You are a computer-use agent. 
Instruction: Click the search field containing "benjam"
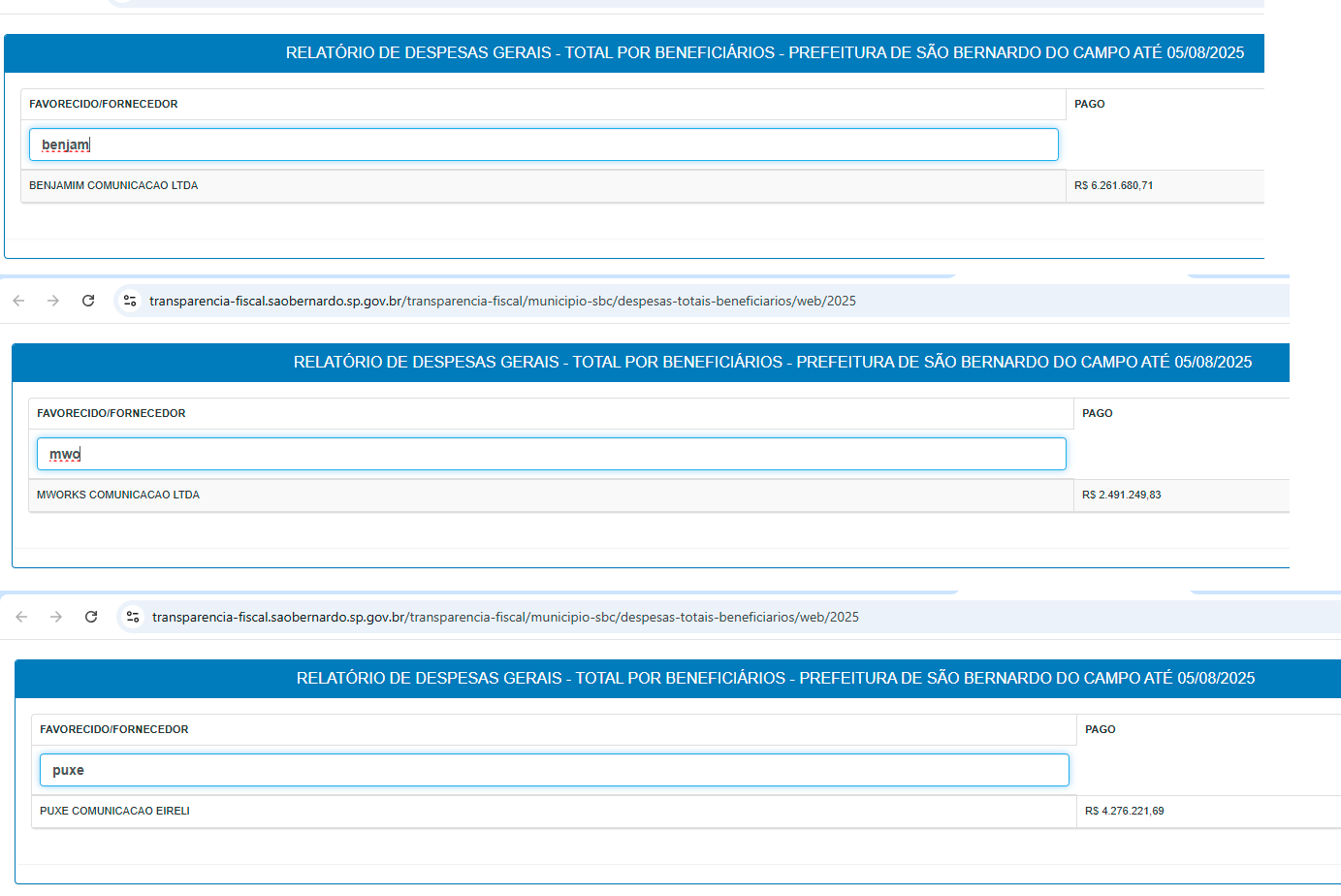[x=543, y=144]
